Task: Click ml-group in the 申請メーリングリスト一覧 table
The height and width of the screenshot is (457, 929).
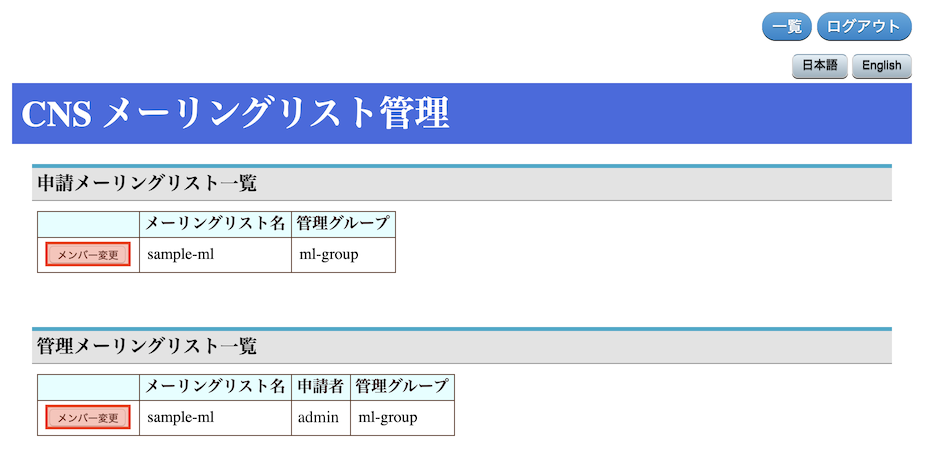Action: (329, 254)
